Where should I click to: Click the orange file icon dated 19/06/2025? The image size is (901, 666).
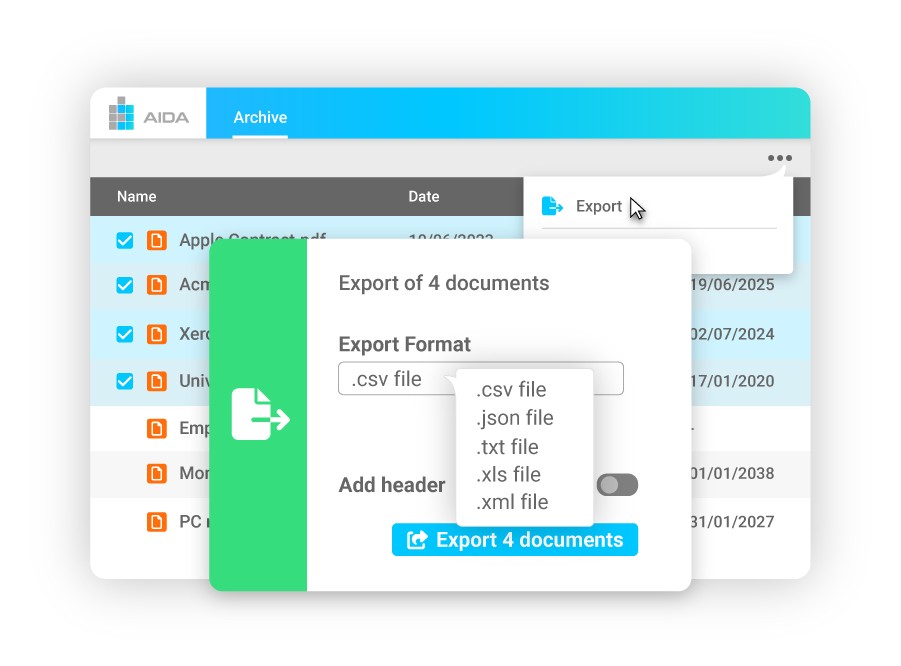point(156,285)
